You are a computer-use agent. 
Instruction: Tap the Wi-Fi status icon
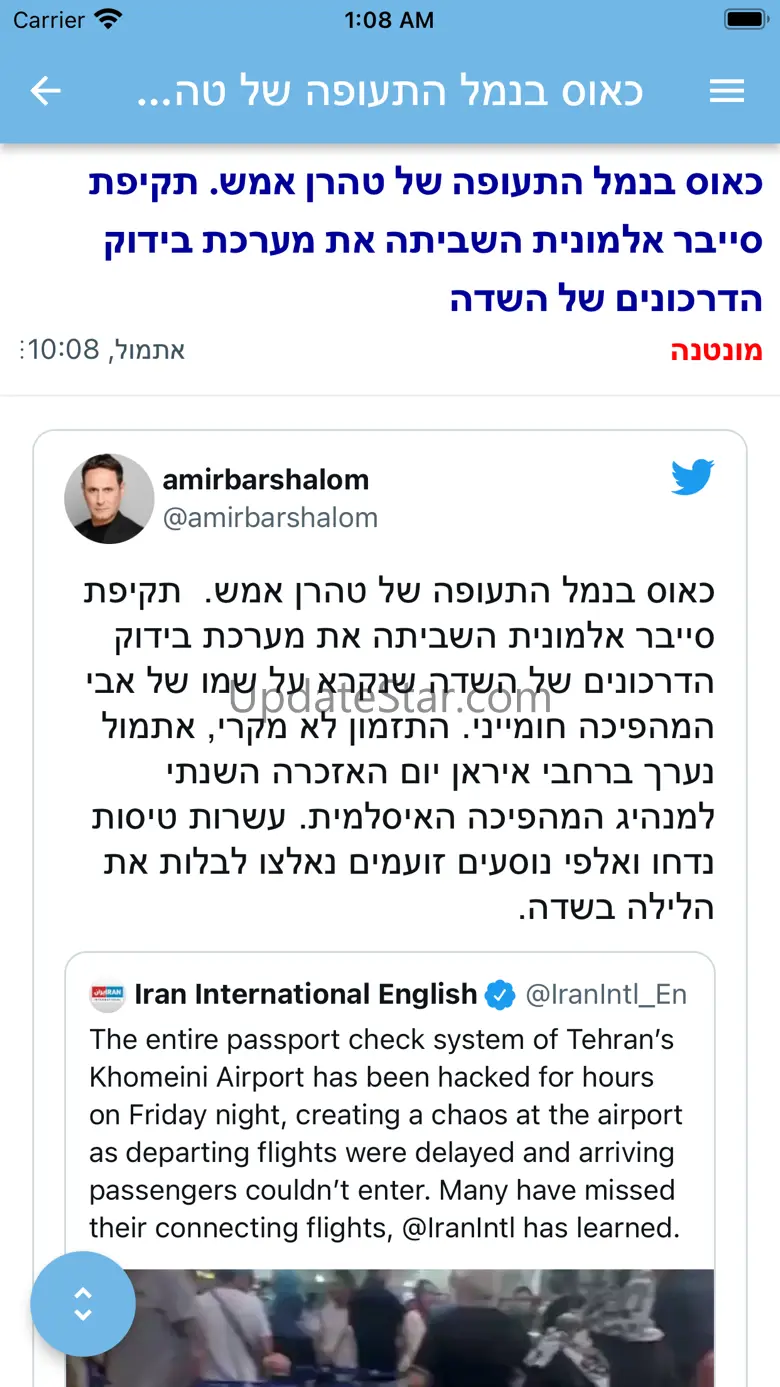pyautogui.click(x=107, y=19)
